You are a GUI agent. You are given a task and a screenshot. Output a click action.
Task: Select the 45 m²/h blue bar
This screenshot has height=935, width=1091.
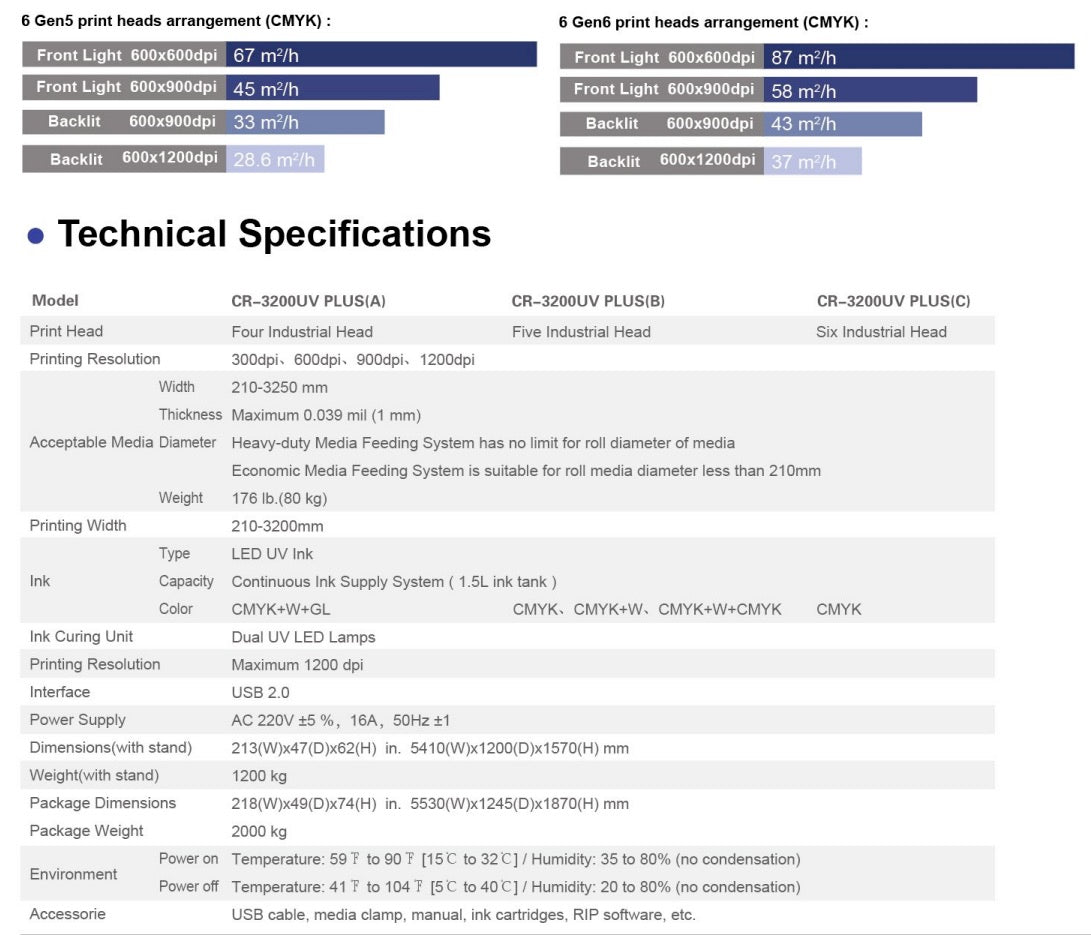pyautogui.click(x=332, y=88)
